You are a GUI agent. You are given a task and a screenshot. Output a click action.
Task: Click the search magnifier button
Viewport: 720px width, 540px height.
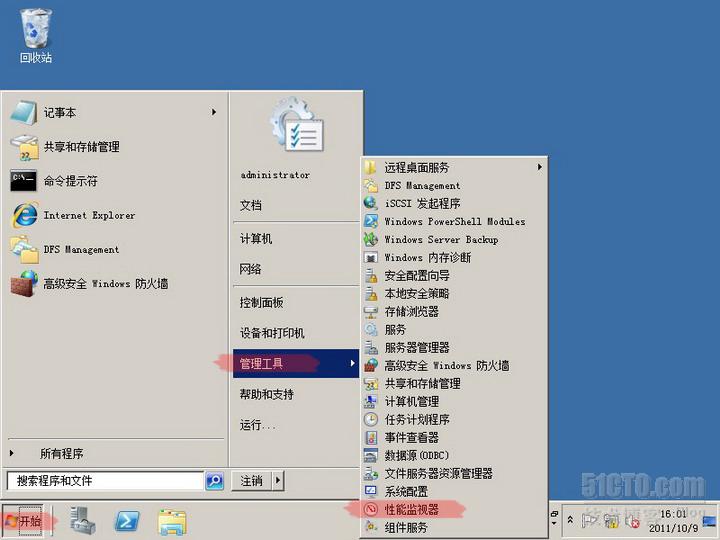tap(214, 481)
